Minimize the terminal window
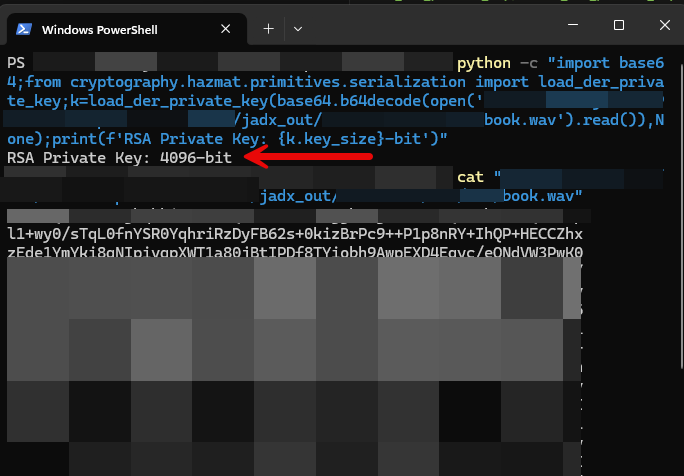 coord(573,25)
